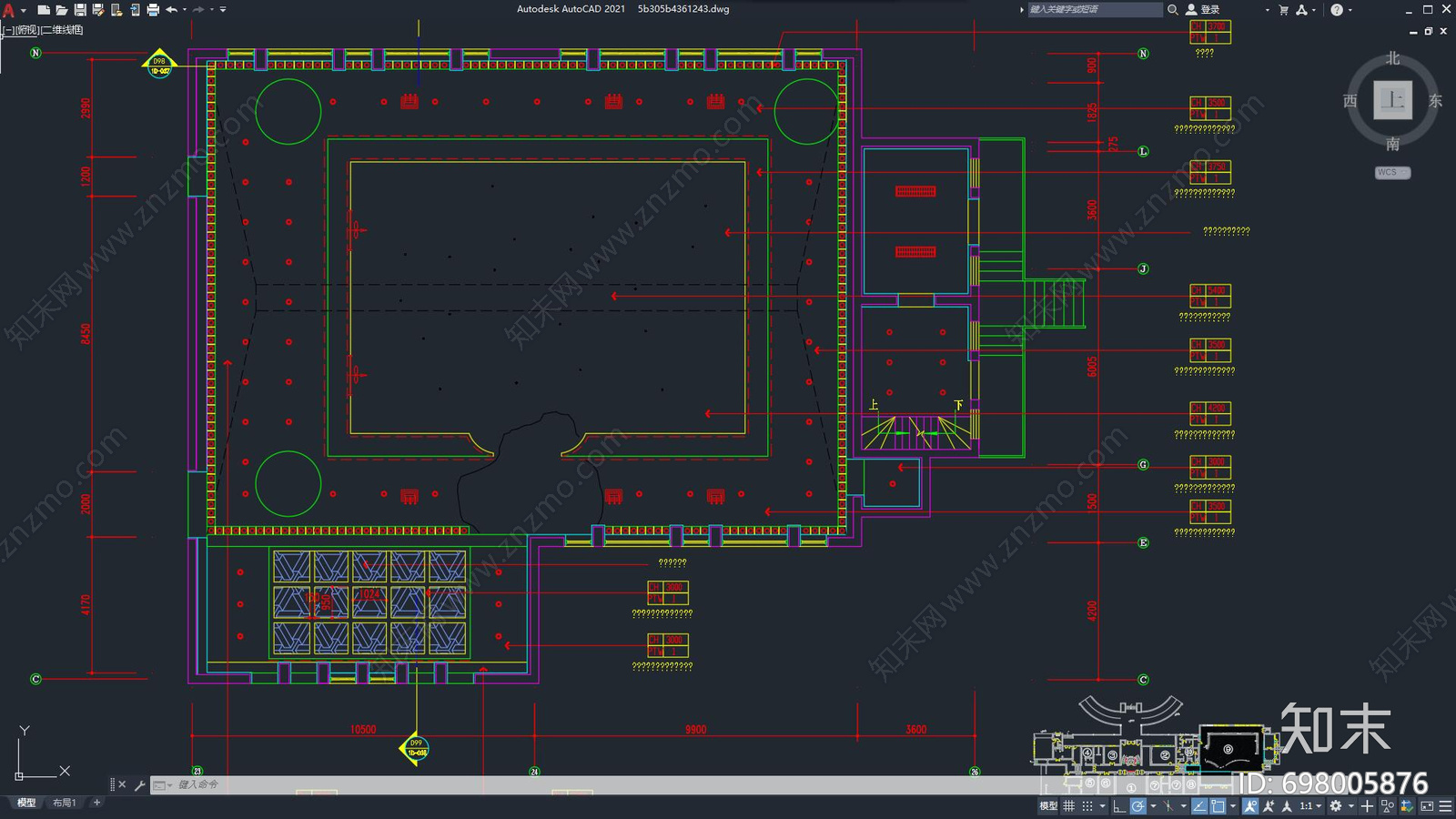The image size is (1456, 819).
Task: Undo the last action
Action: point(171,9)
